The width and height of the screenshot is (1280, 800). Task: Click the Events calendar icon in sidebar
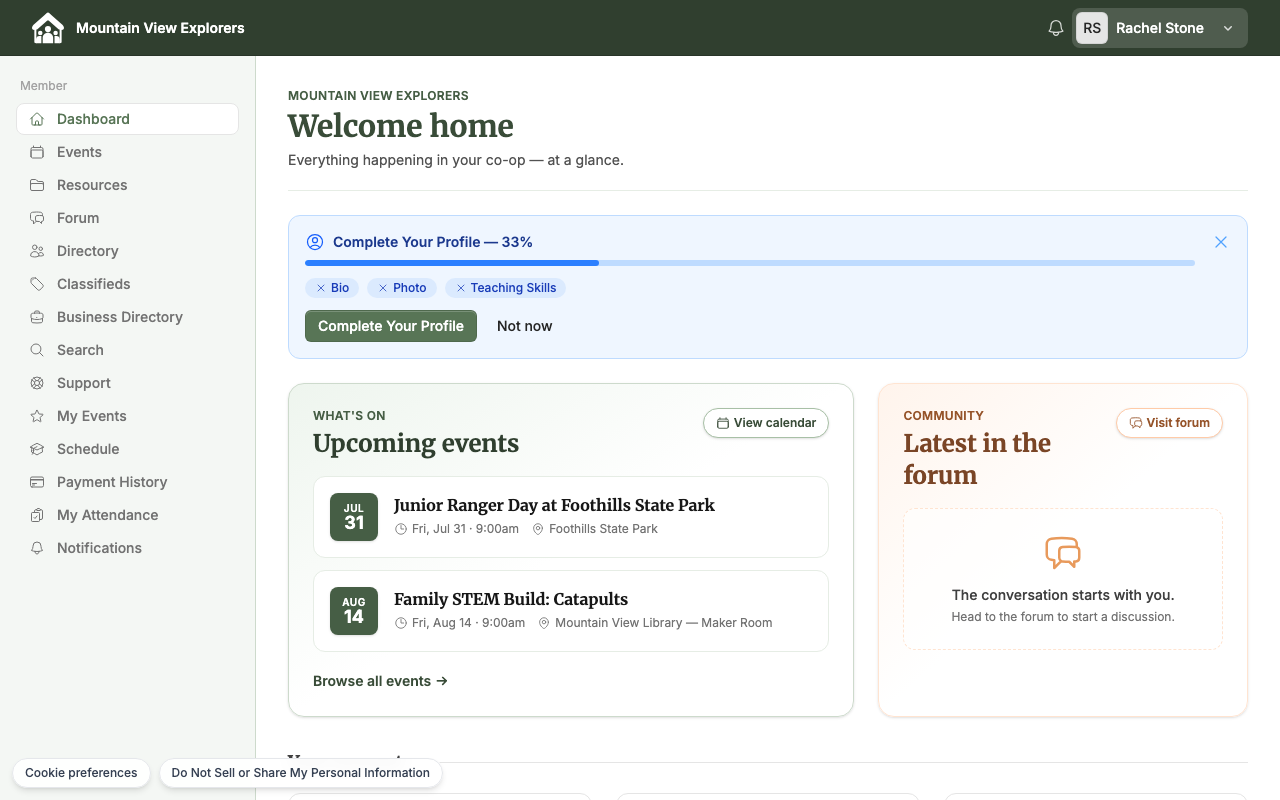click(37, 152)
